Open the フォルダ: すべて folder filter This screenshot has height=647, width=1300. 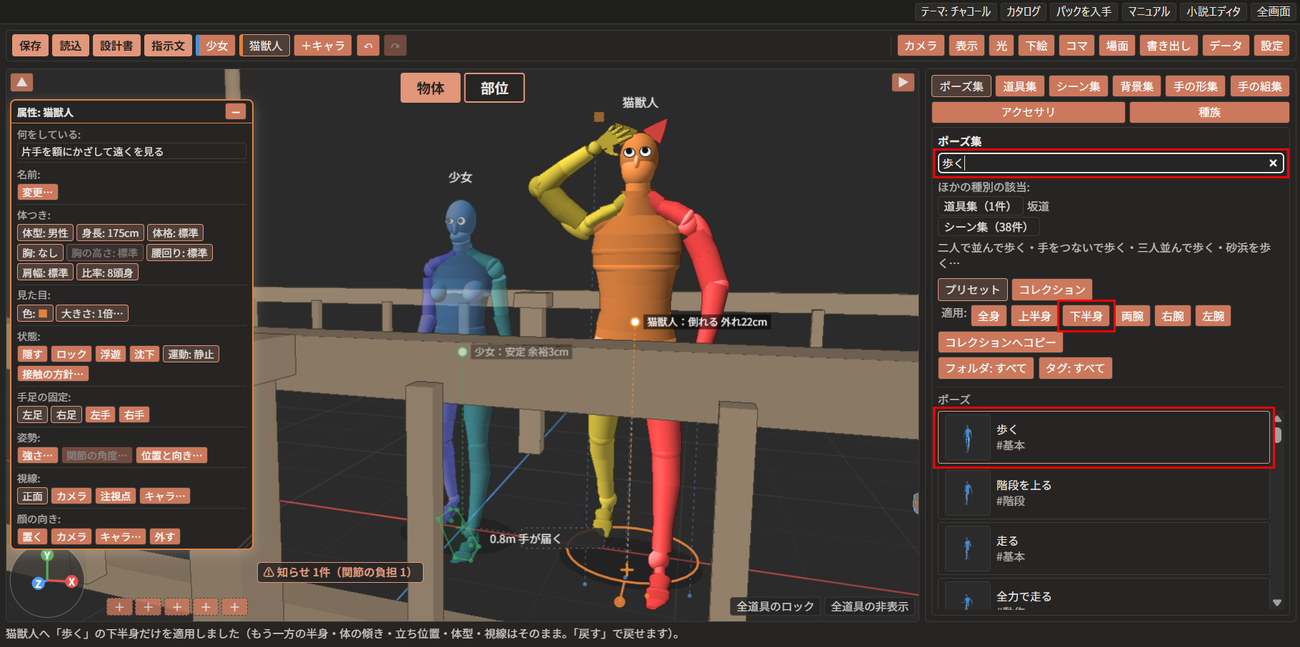[985, 368]
